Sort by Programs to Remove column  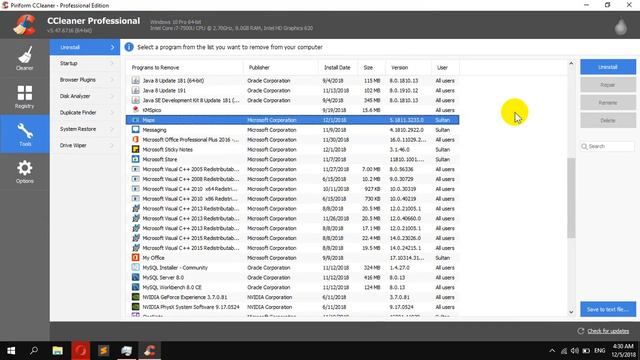(184, 67)
